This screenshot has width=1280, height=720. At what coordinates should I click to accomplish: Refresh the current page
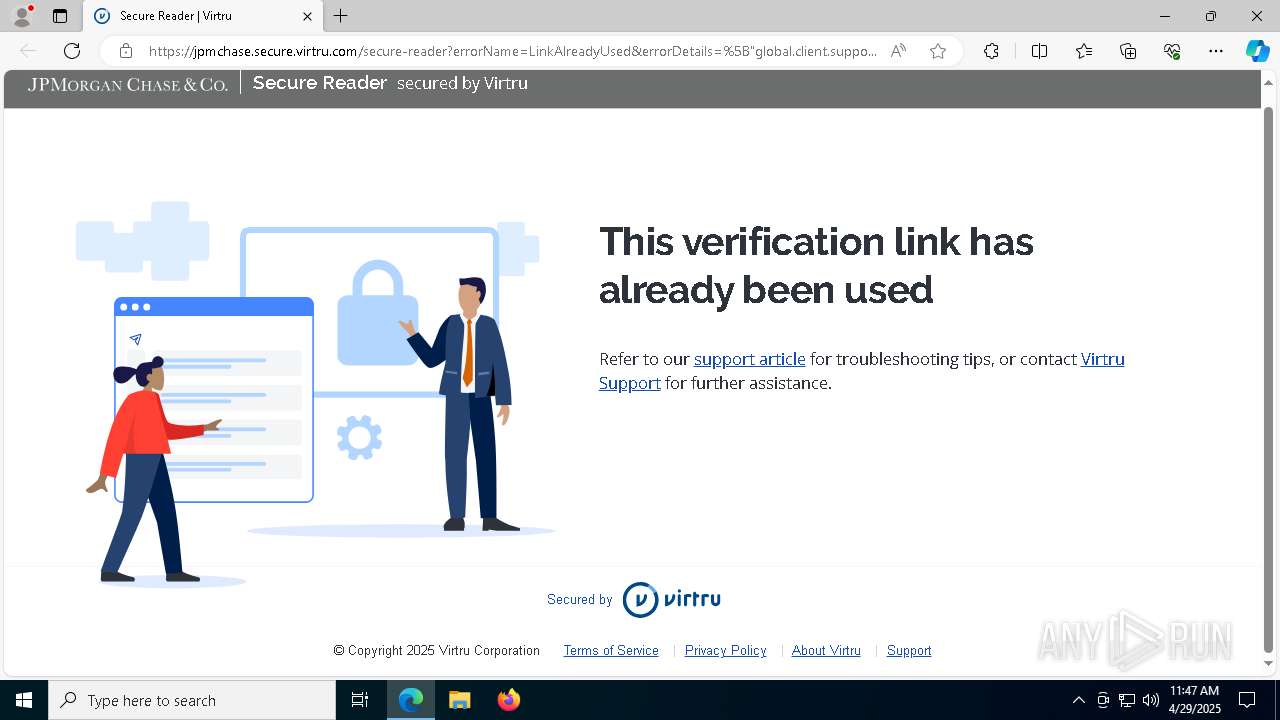(72, 51)
